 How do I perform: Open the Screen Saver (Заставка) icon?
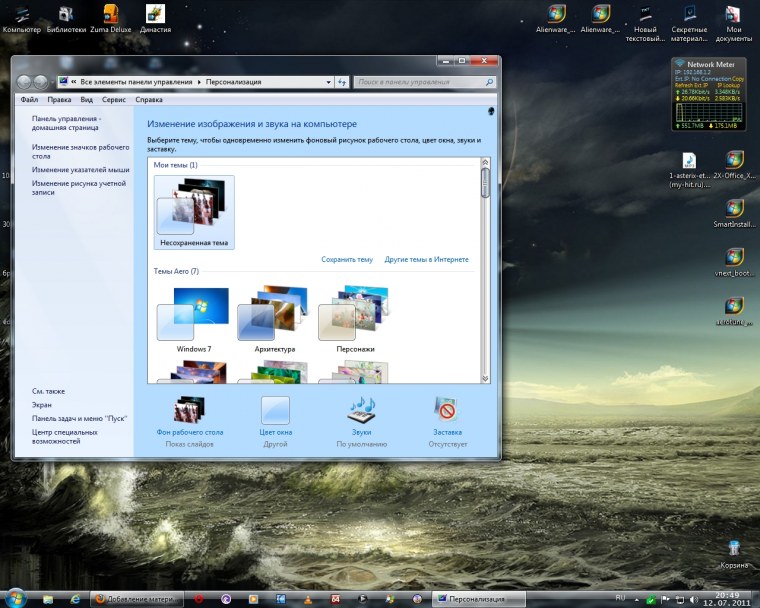pyautogui.click(x=447, y=410)
